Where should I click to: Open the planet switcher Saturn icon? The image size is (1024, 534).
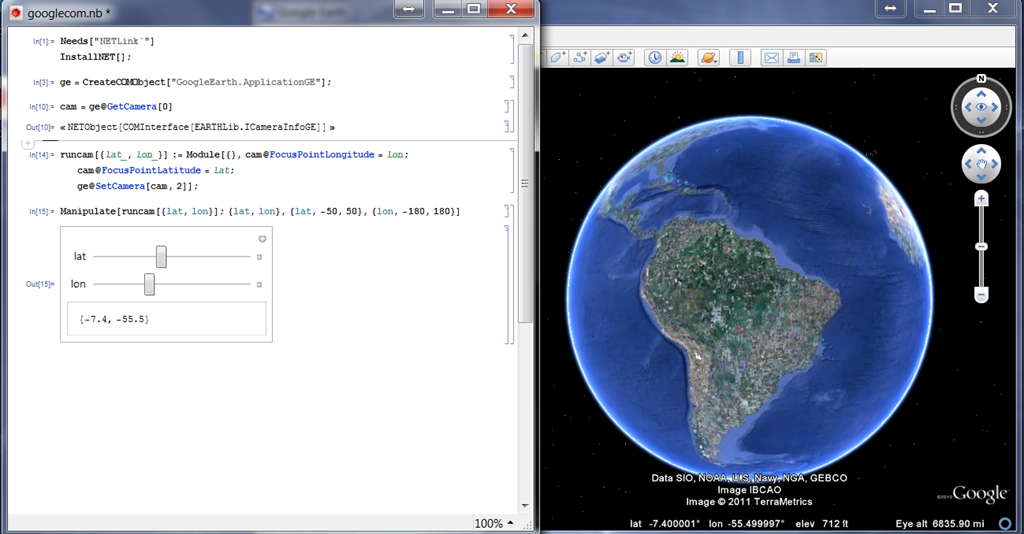(x=708, y=57)
